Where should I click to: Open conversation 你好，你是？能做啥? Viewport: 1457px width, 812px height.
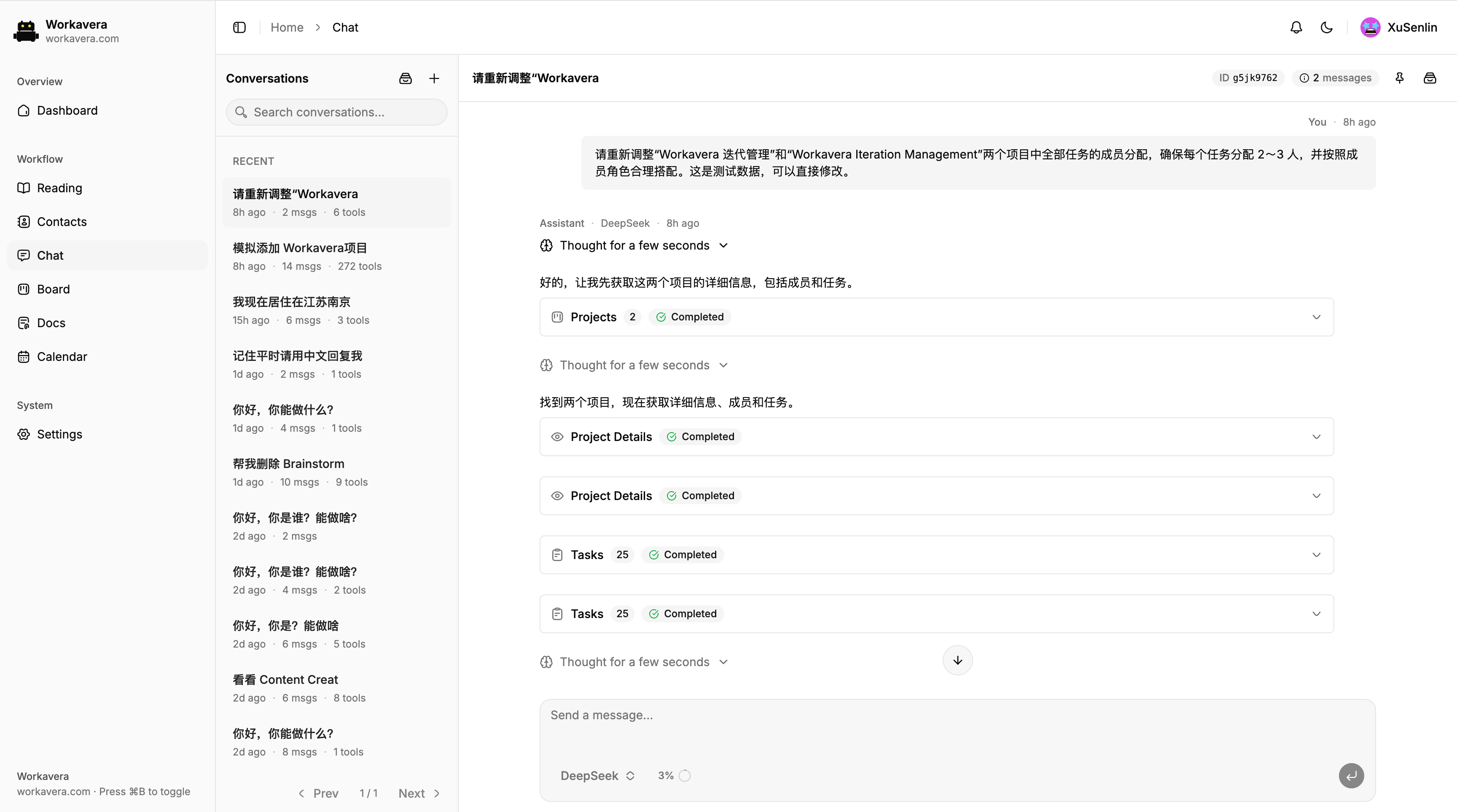336,635
